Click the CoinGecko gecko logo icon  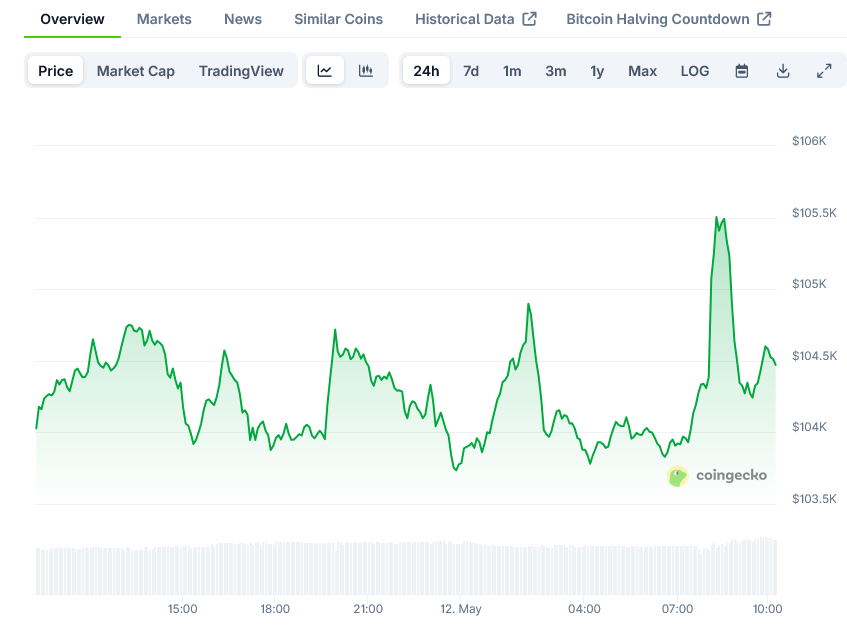pyautogui.click(x=679, y=476)
